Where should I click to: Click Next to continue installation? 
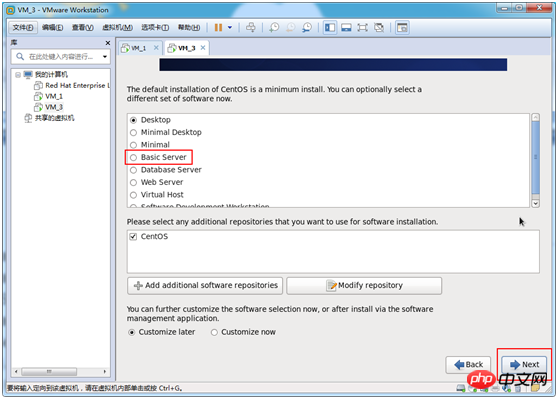(524, 364)
